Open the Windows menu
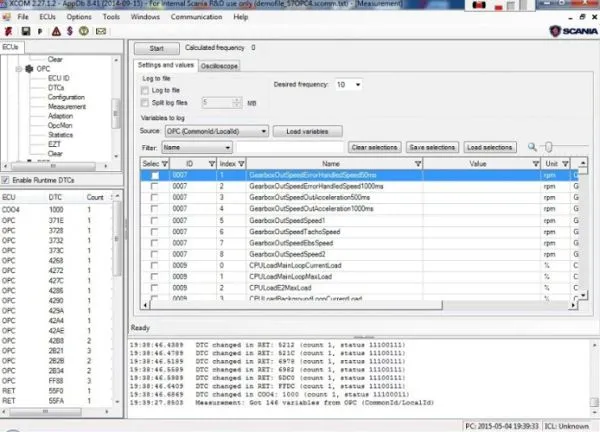 (x=145, y=17)
